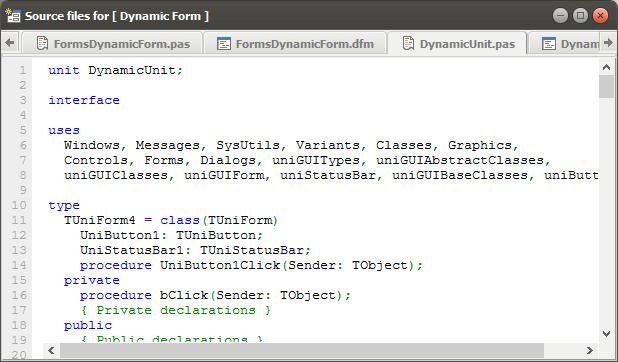Click the DynamicUnit.pas file icon
The height and width of the screenshot is (362, 618).
coord(408,43)
